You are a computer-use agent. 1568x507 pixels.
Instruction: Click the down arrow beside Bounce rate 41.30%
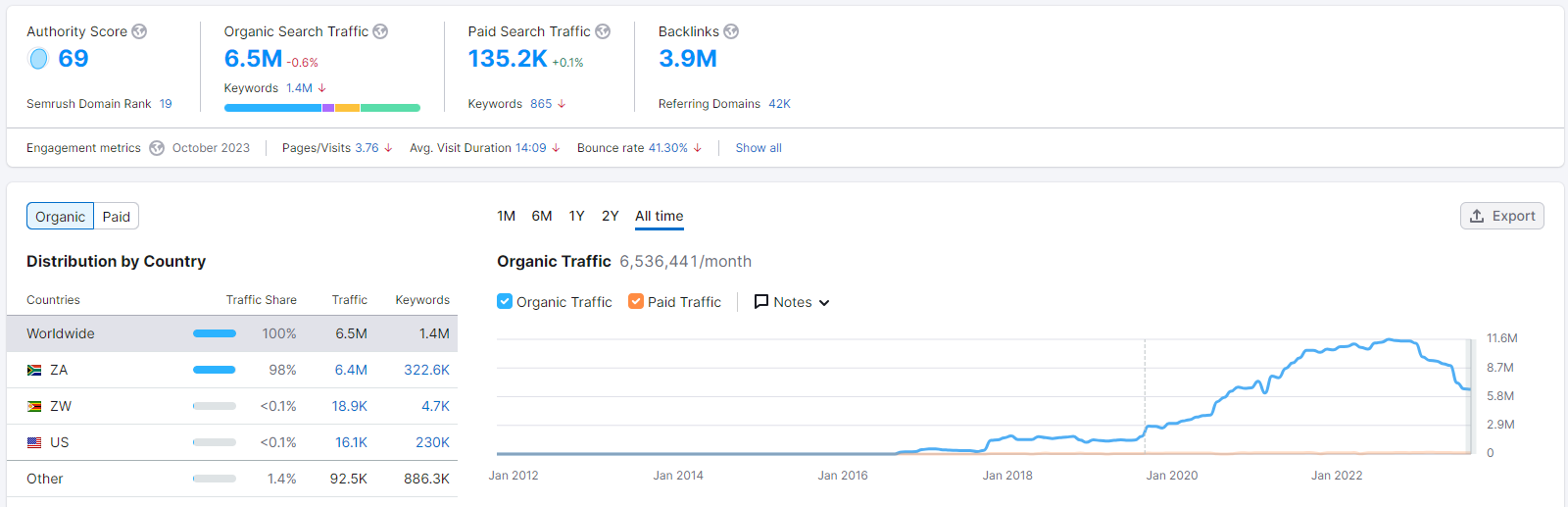tap(697, 148)
